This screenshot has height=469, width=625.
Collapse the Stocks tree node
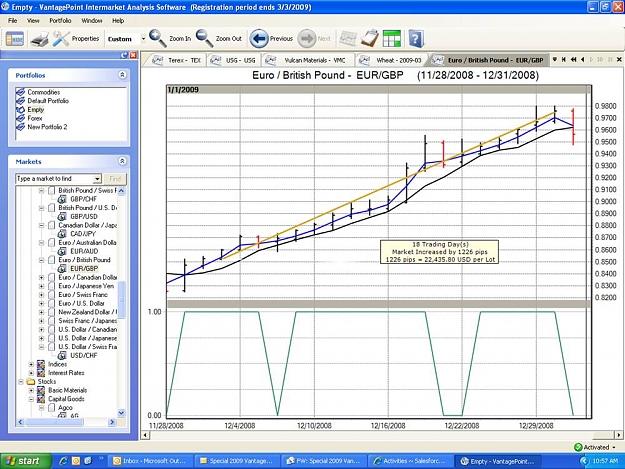[x=21, y=382]
